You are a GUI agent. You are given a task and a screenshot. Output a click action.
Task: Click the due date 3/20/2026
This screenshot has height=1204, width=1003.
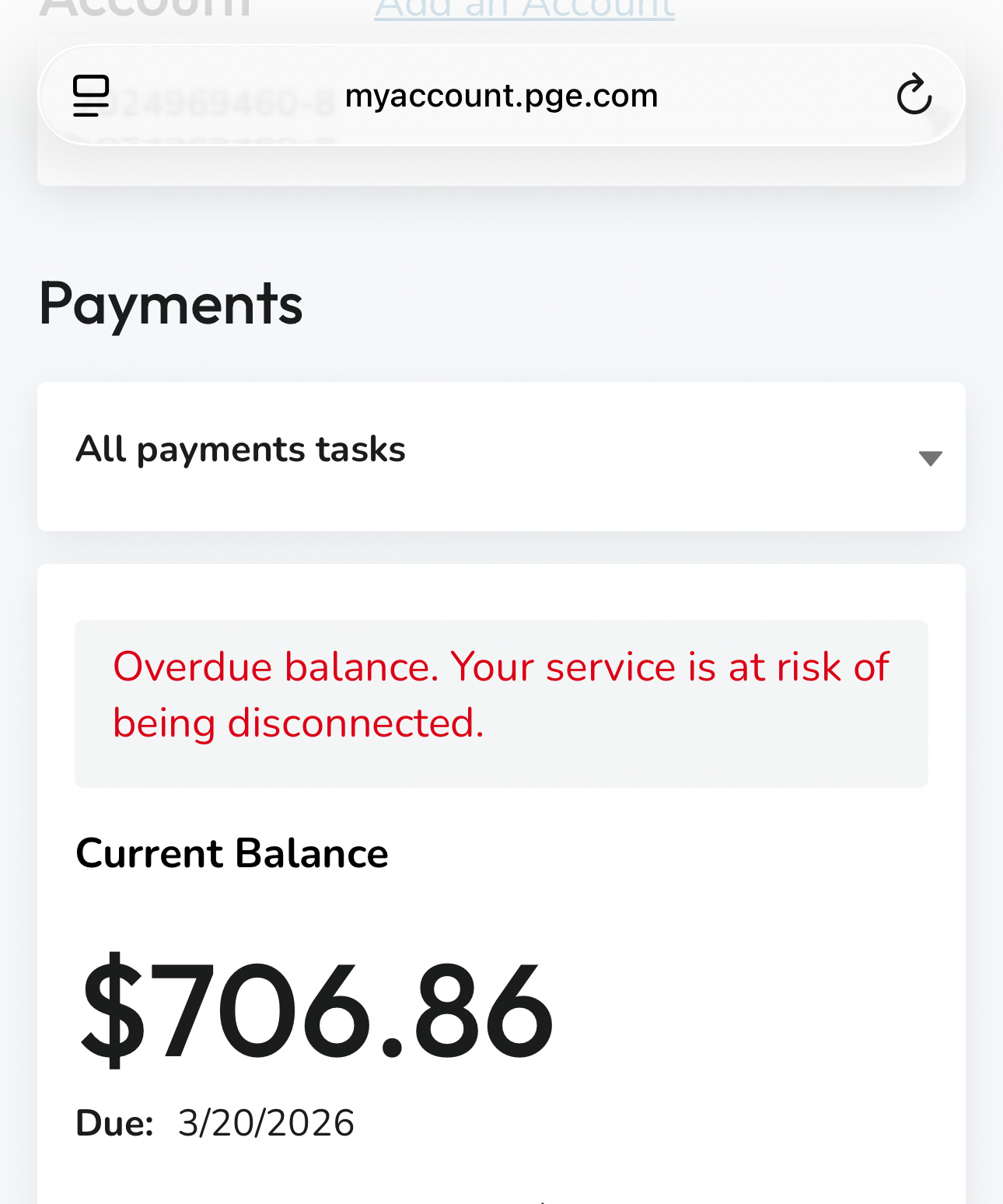pyautogui.click(x=266, y=1123)
